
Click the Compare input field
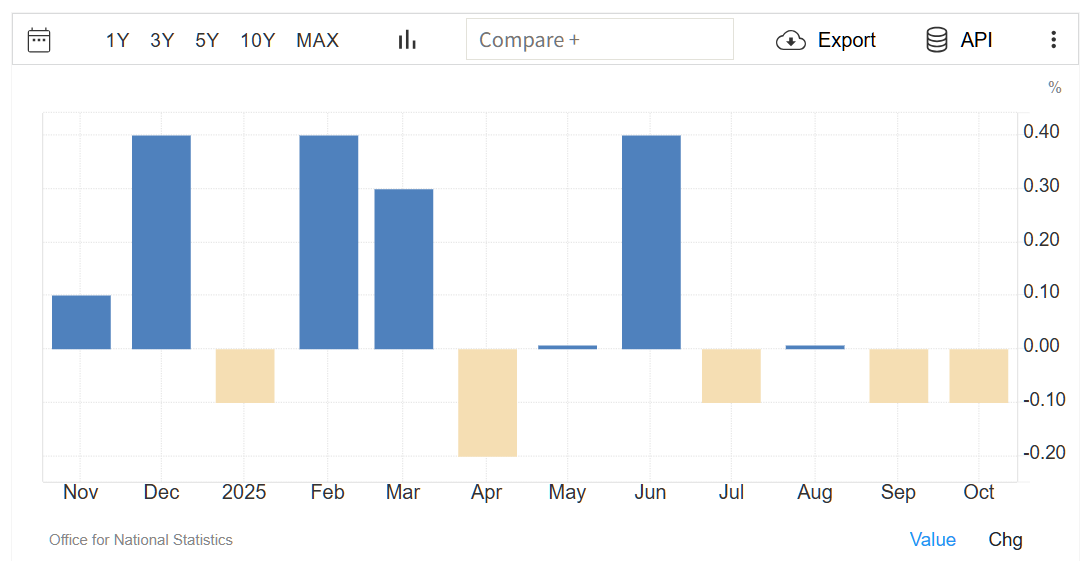(600, 40)
